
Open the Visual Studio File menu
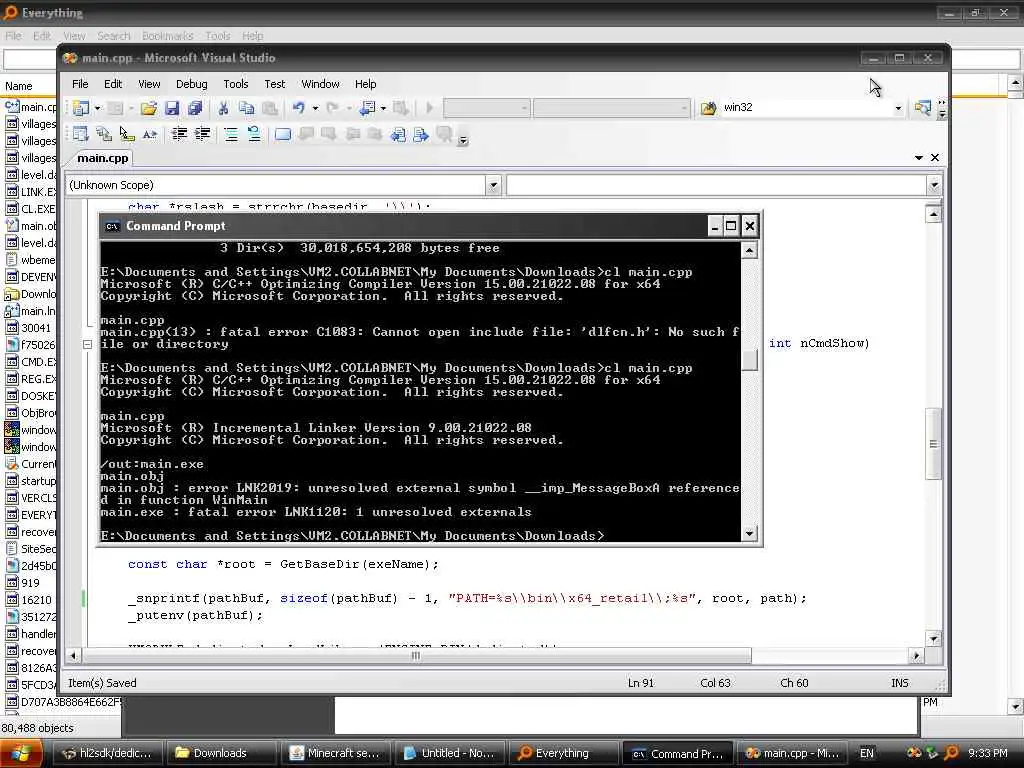[x=80, y=84]
